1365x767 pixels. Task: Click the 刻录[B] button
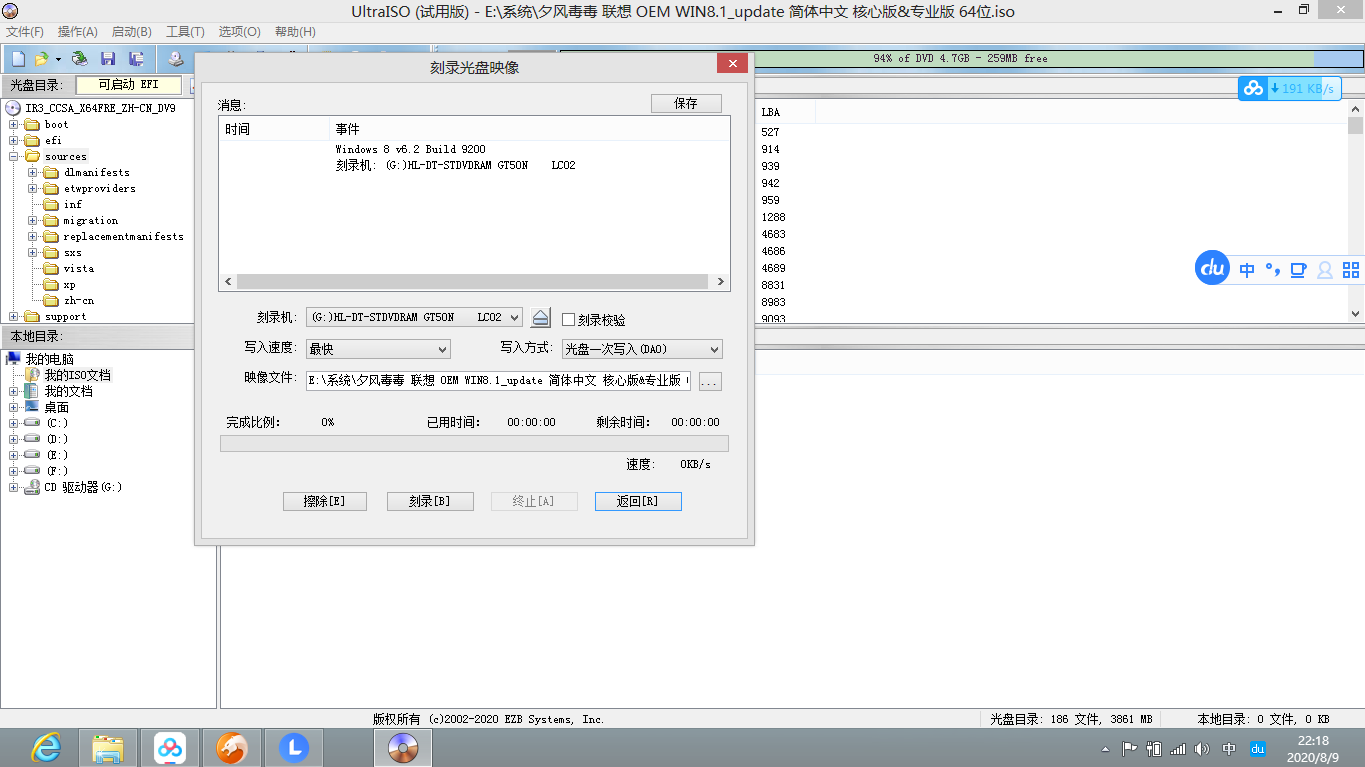point(430,501)
